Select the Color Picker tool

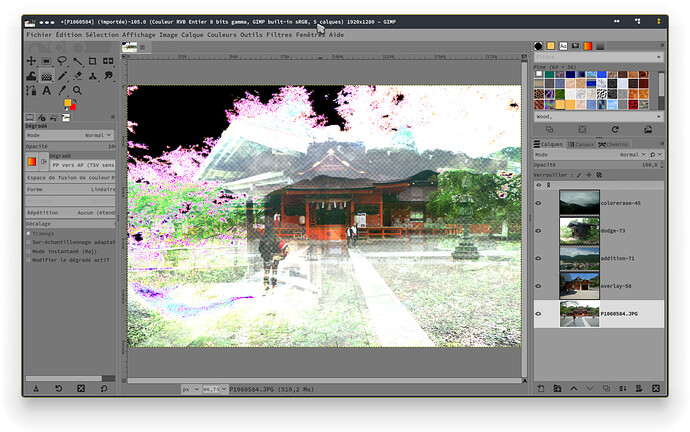(62, 91)
